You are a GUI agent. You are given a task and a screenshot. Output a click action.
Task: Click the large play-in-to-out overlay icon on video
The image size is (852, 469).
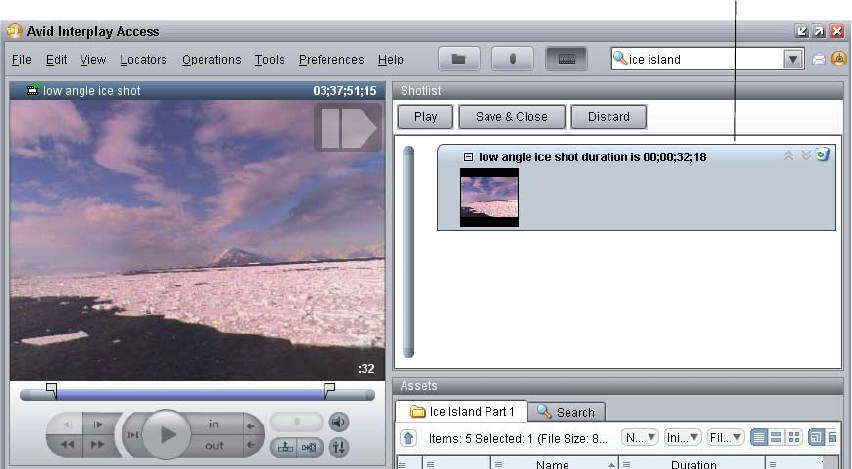[x=348, y=128]
